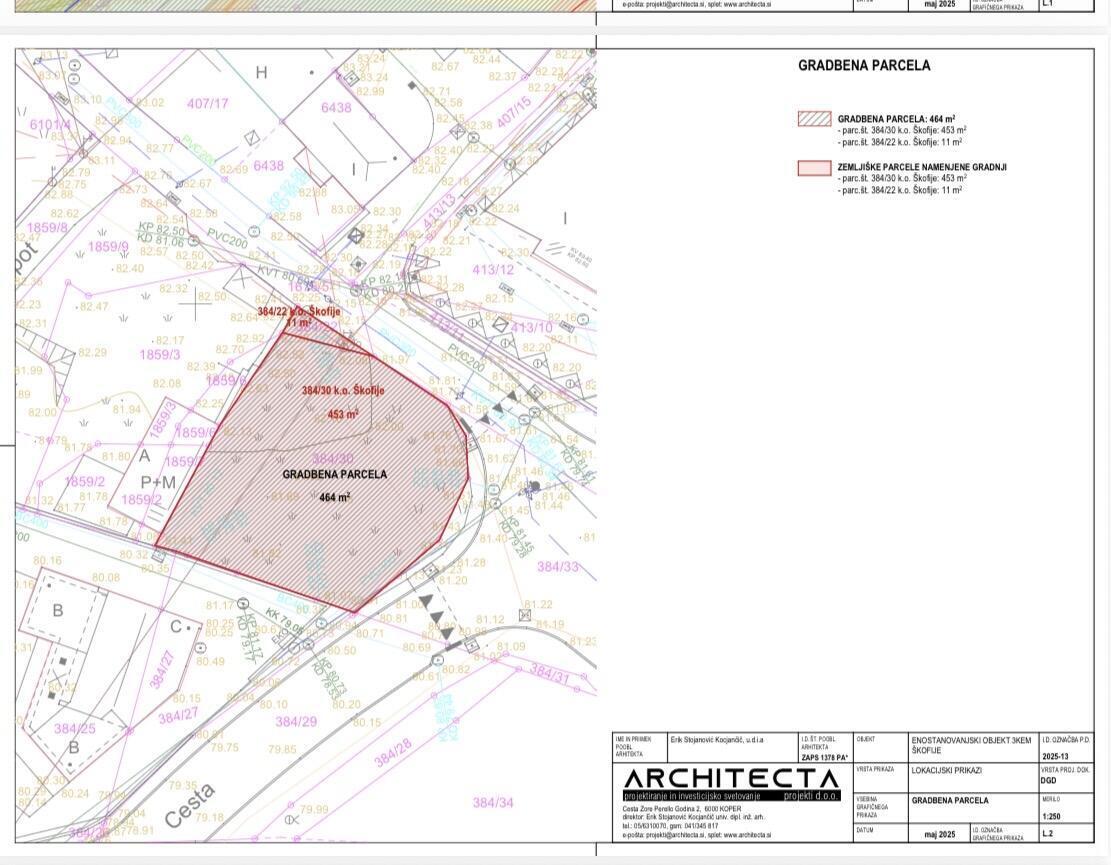Click the LOKACIJSKI PRIKAZI title block cell
Image resolution: width=1111 pixels, height=865 pixels.
pos(944,771)
